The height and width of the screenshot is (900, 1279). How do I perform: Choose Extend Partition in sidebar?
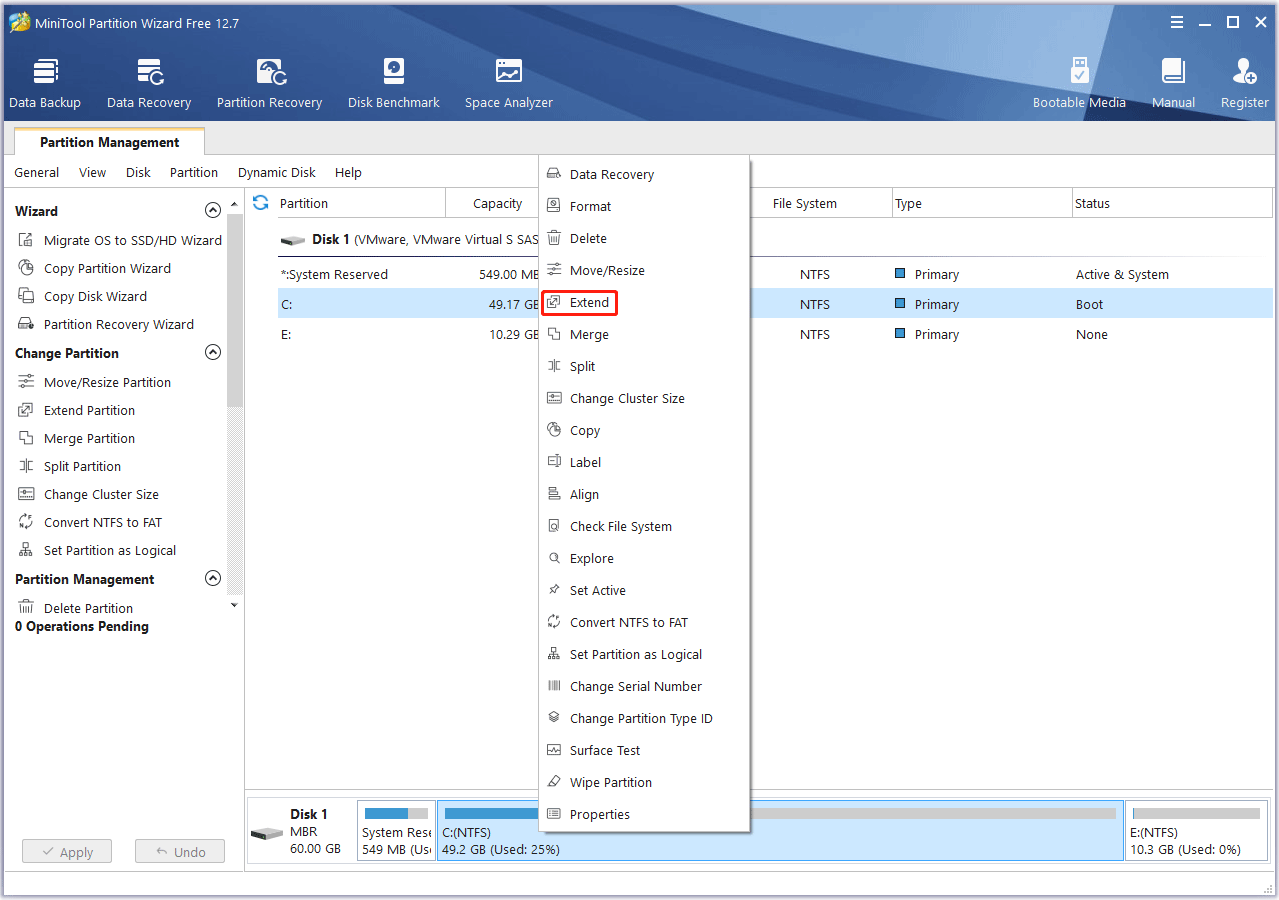tap(77, 410)
